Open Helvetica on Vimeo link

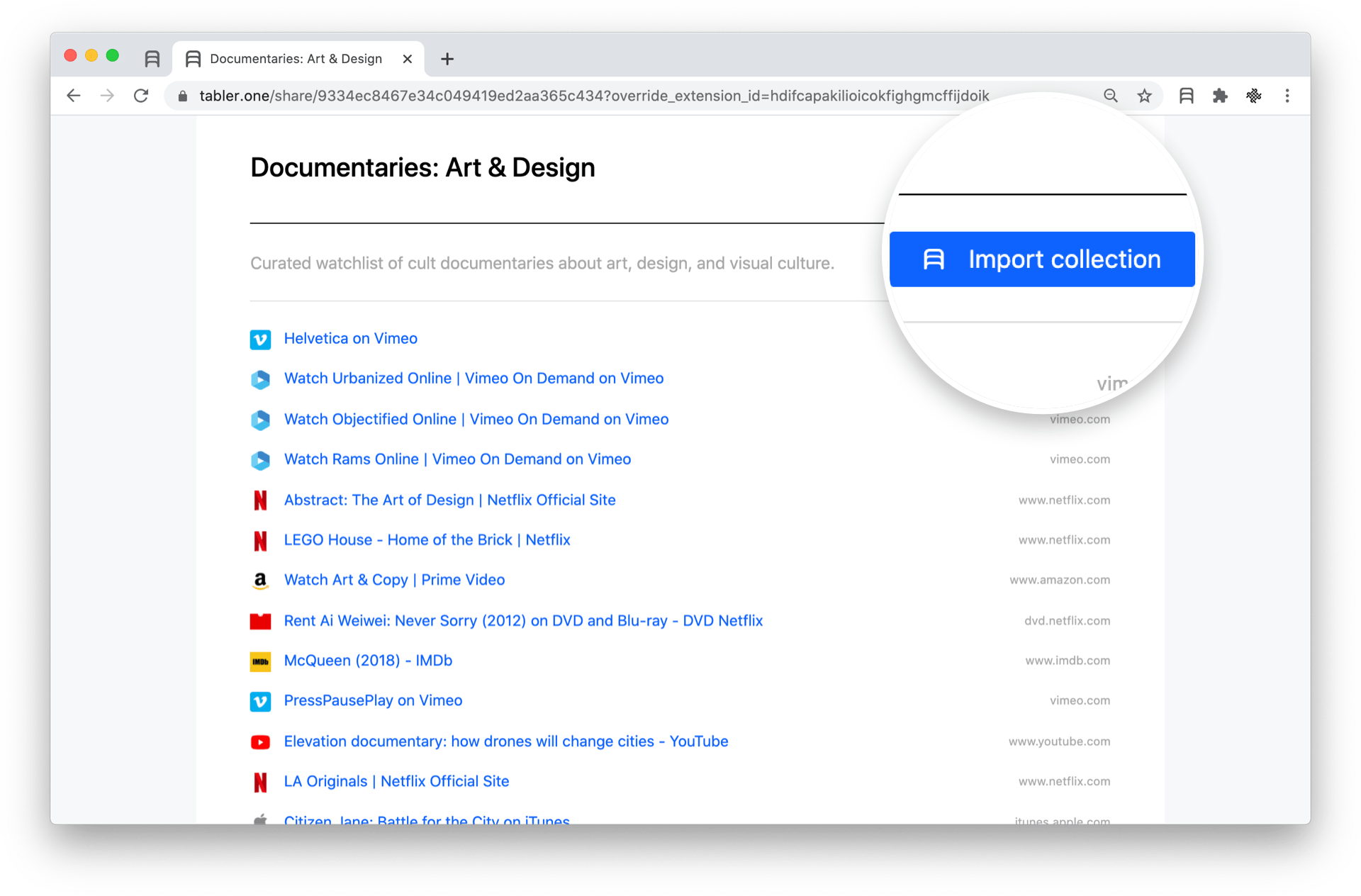(351, 339)
